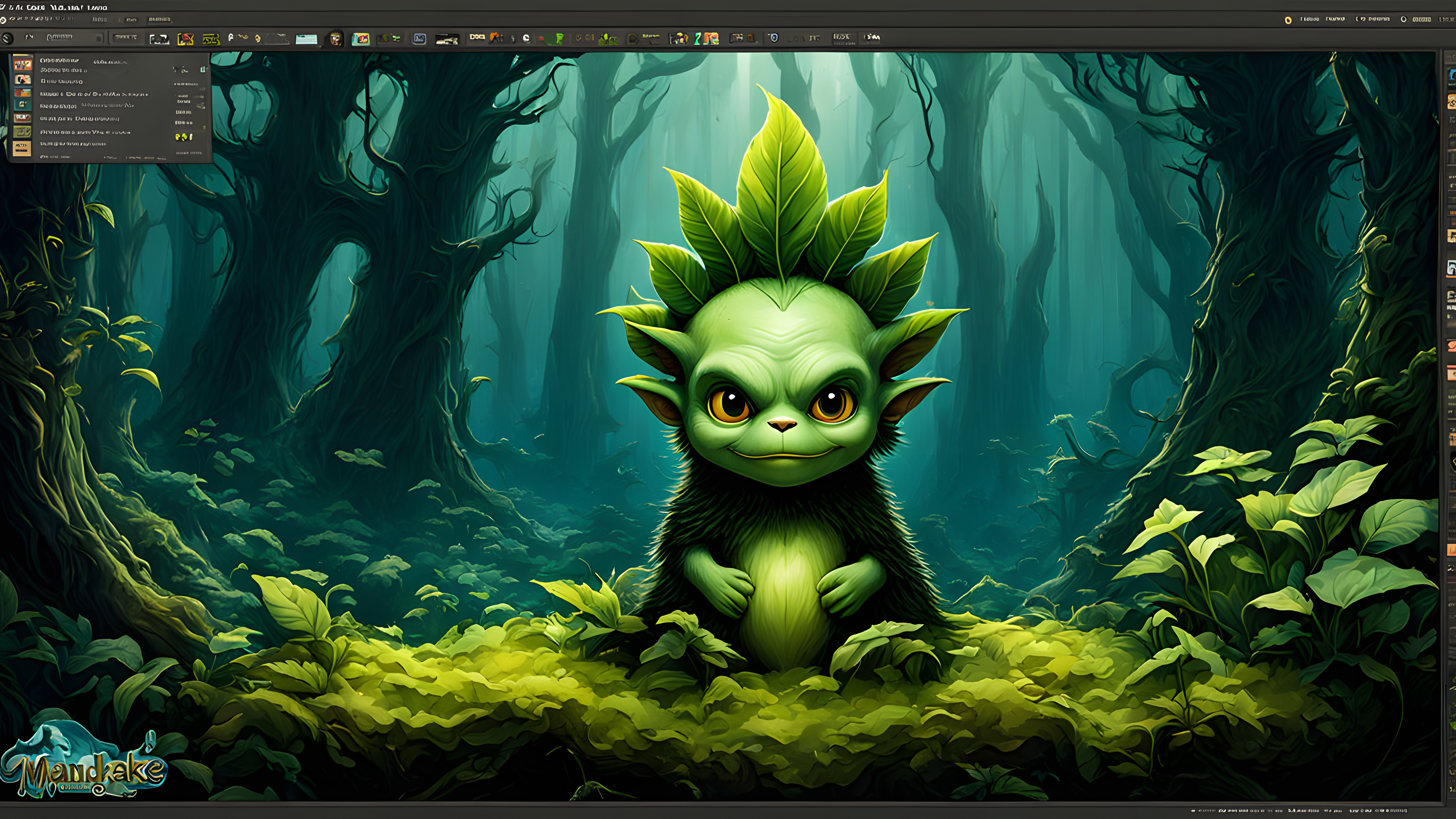This screenshot has width=1456, height=819.
Task: Choose the white letter A tool icon
Action: coord(231,37)
